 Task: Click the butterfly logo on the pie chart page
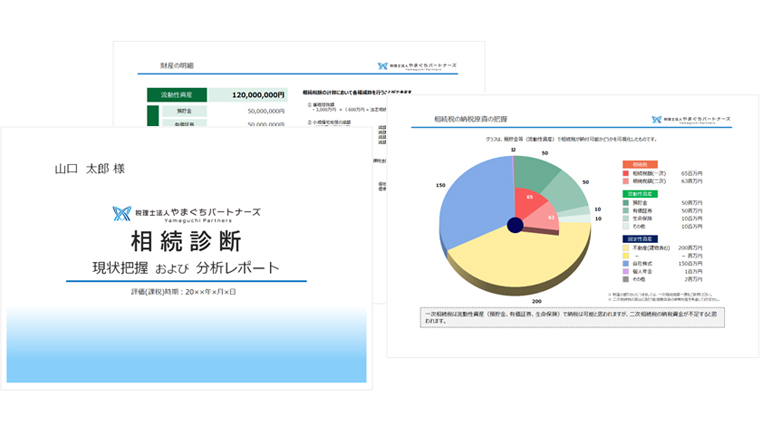coord(656,119)
